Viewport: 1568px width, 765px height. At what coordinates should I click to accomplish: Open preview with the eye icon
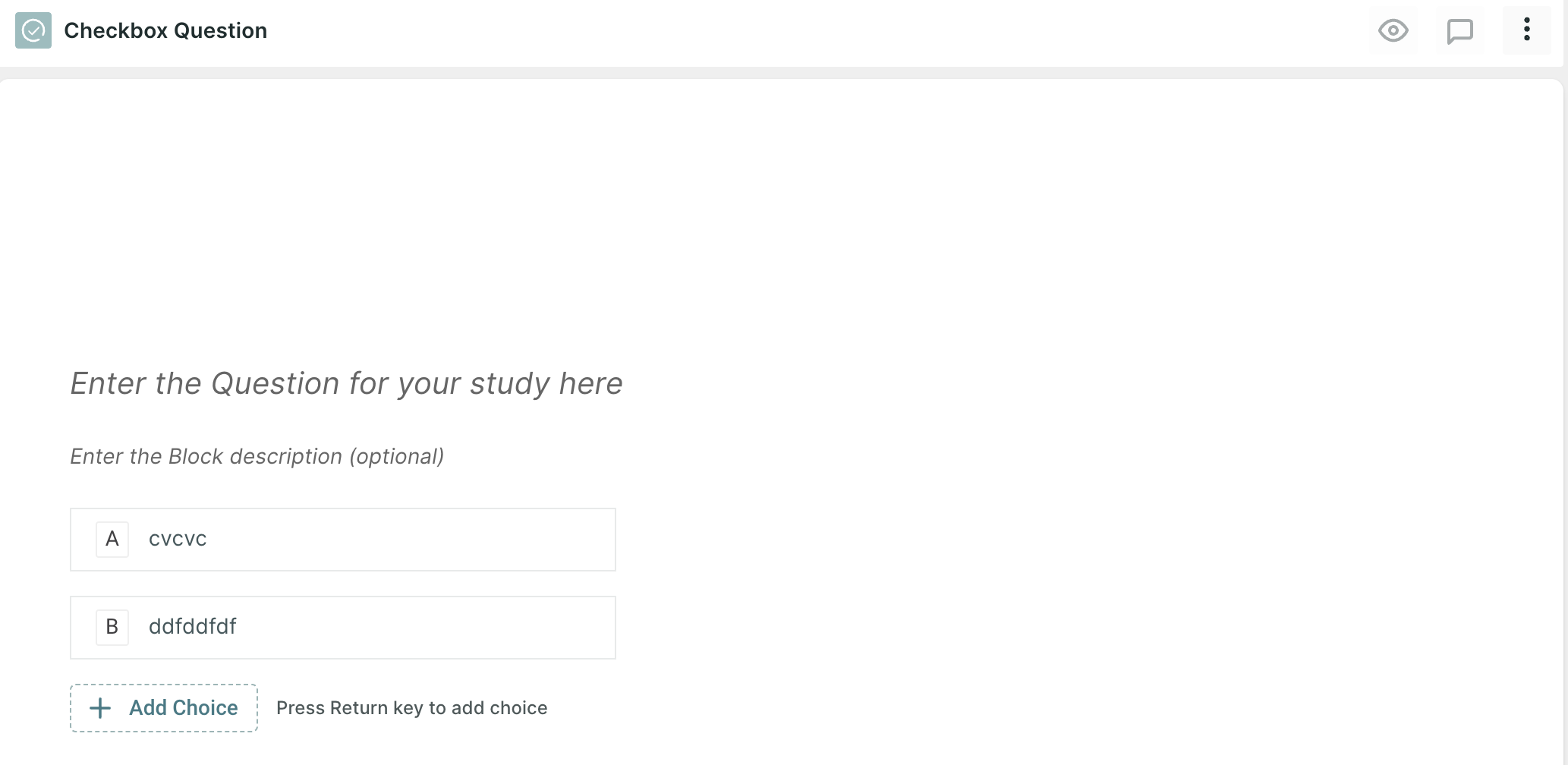coord(1393,30)
